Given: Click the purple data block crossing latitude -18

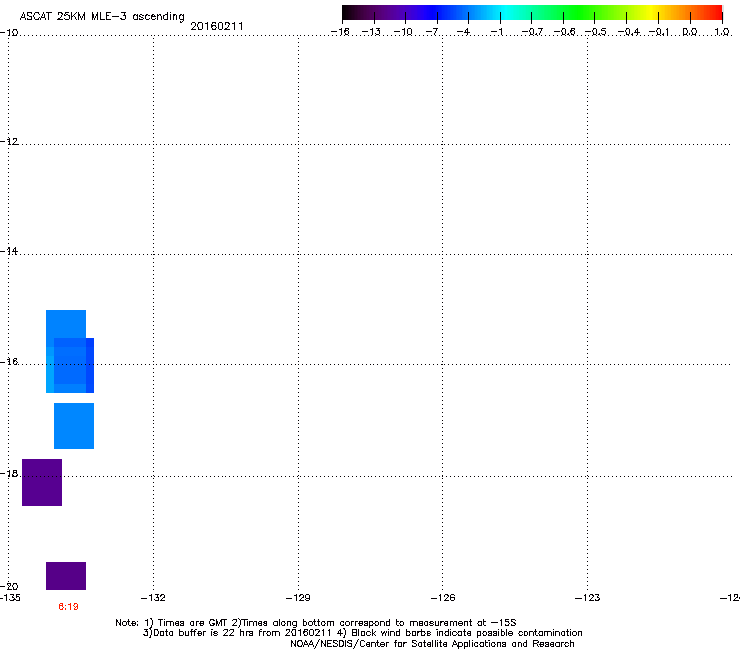Looking at the screenshot, I should coord(42,482).
